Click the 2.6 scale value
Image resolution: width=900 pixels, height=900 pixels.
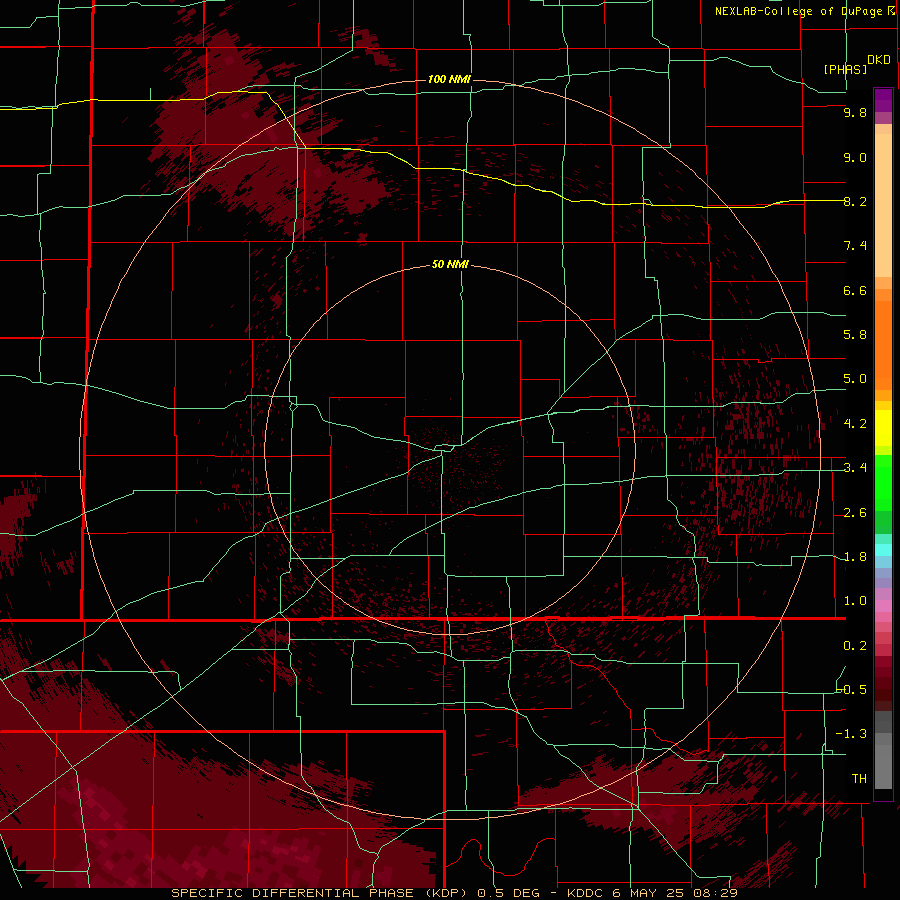(855, 513)
